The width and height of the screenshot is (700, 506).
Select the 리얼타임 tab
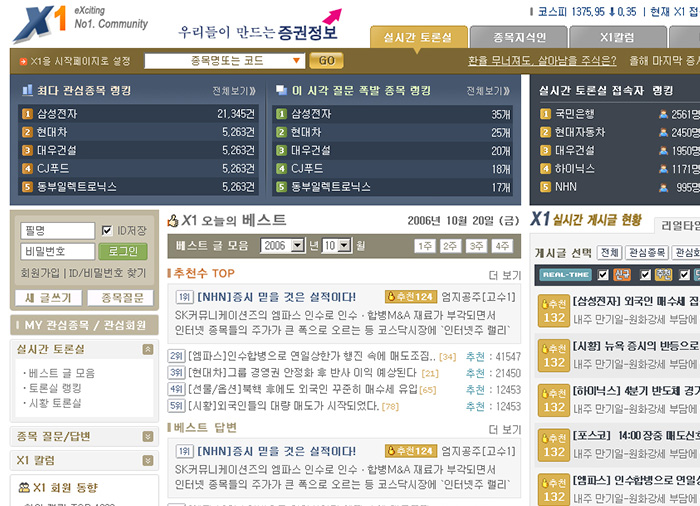pyautogui.click(x=679, y=226)
